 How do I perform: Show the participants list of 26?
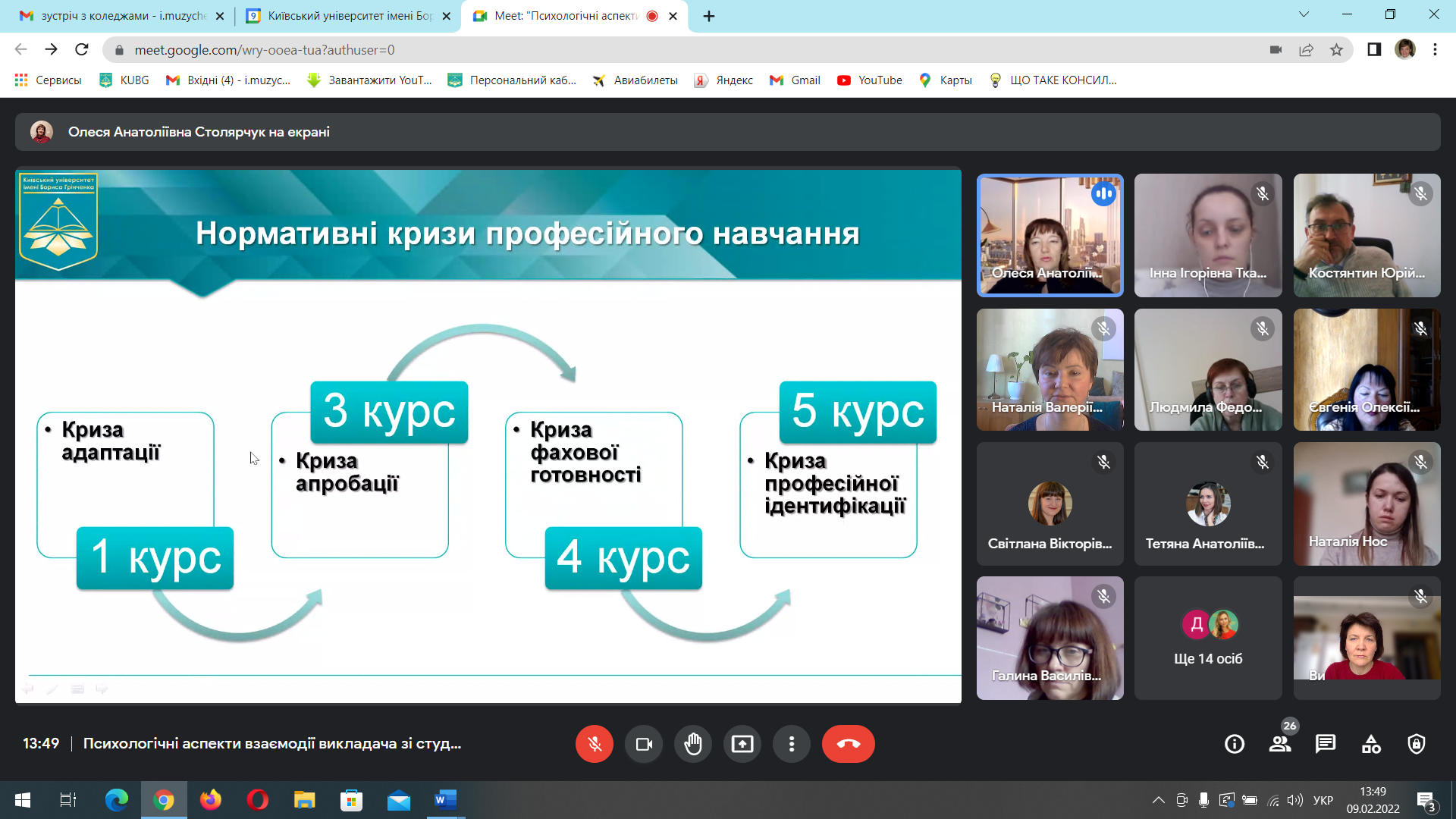click(x=1280, y=744)
